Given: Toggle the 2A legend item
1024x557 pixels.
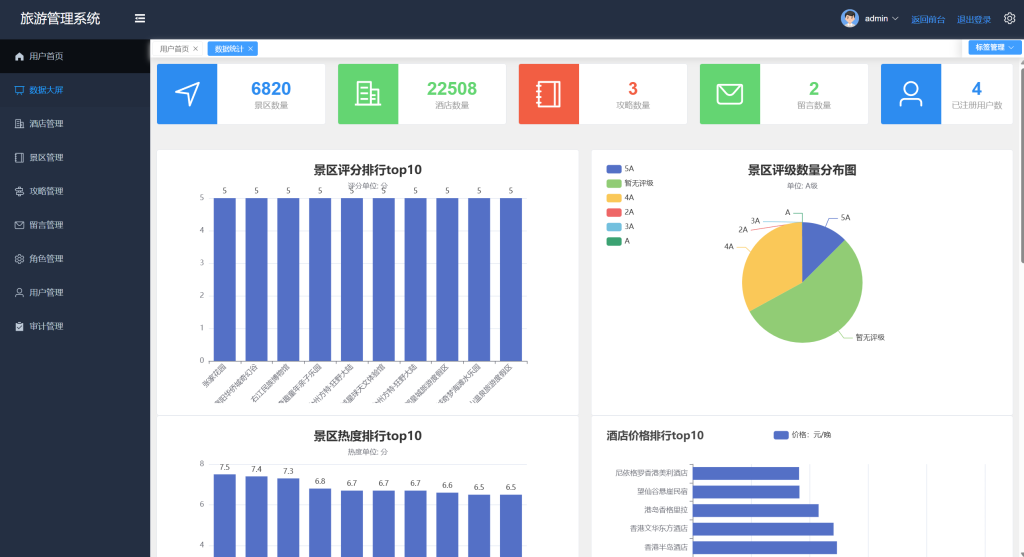Looking at the screenshot, I should tap(620, 212).
